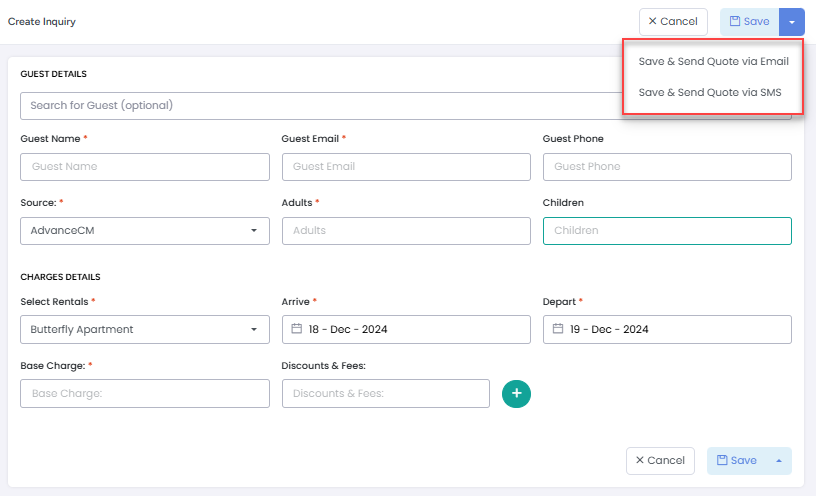Viewport: 816px width, 496px height.
Task: Click into the Guest Name field
Action: (145, 167)
